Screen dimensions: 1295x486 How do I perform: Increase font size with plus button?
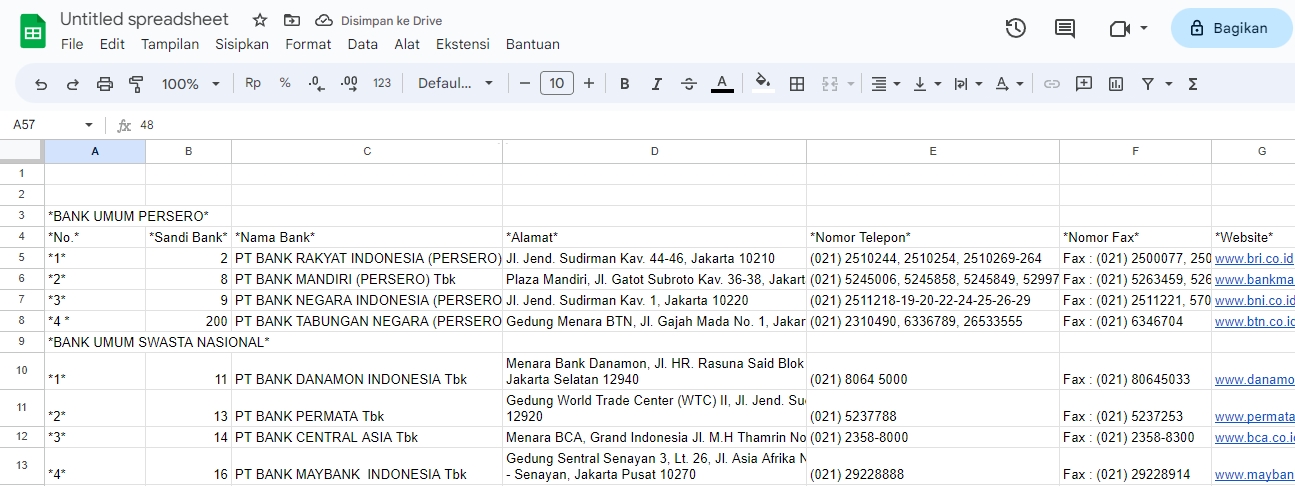click(x=589, y=84)
